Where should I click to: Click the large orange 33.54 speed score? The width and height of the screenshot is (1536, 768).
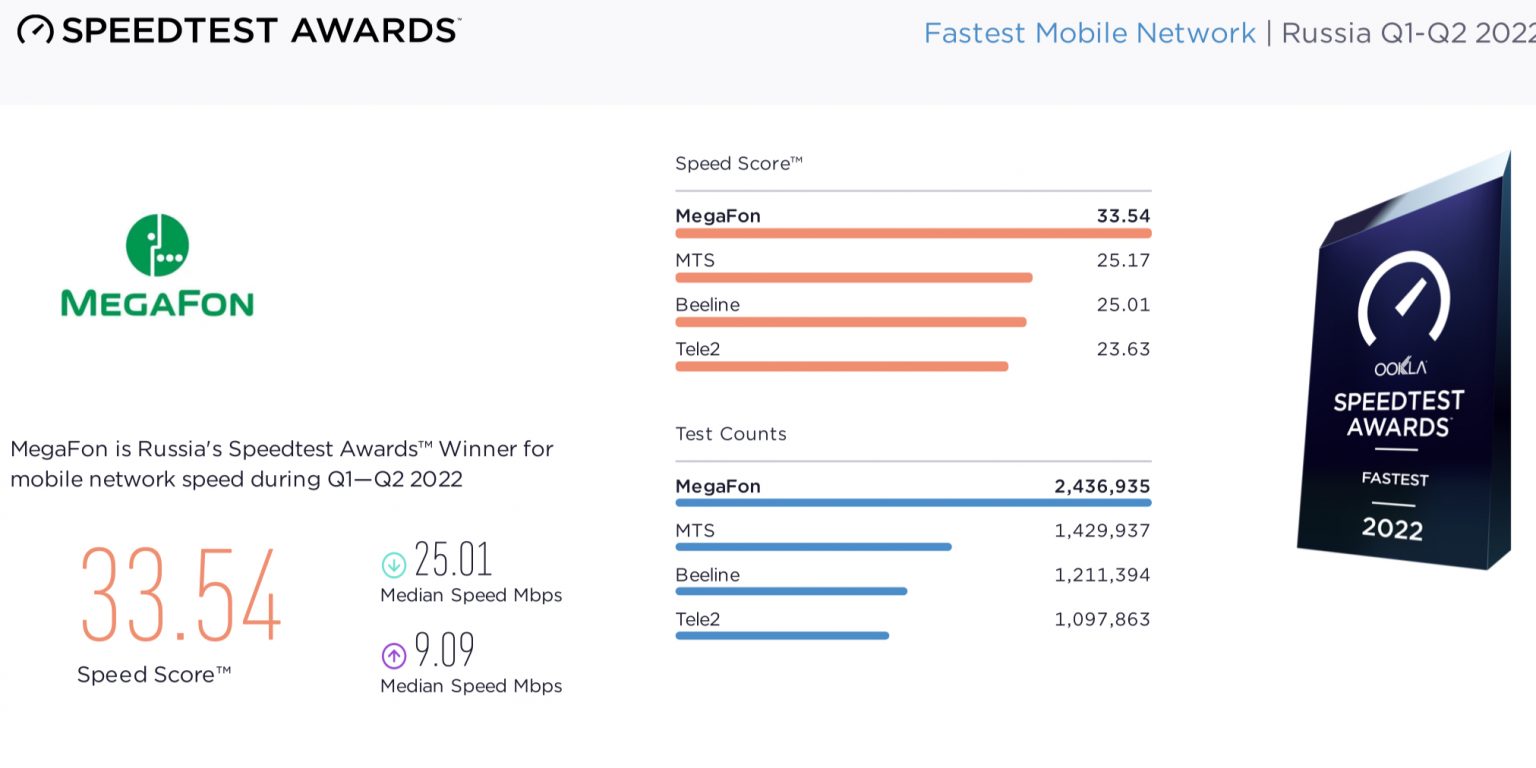point(180,595)
